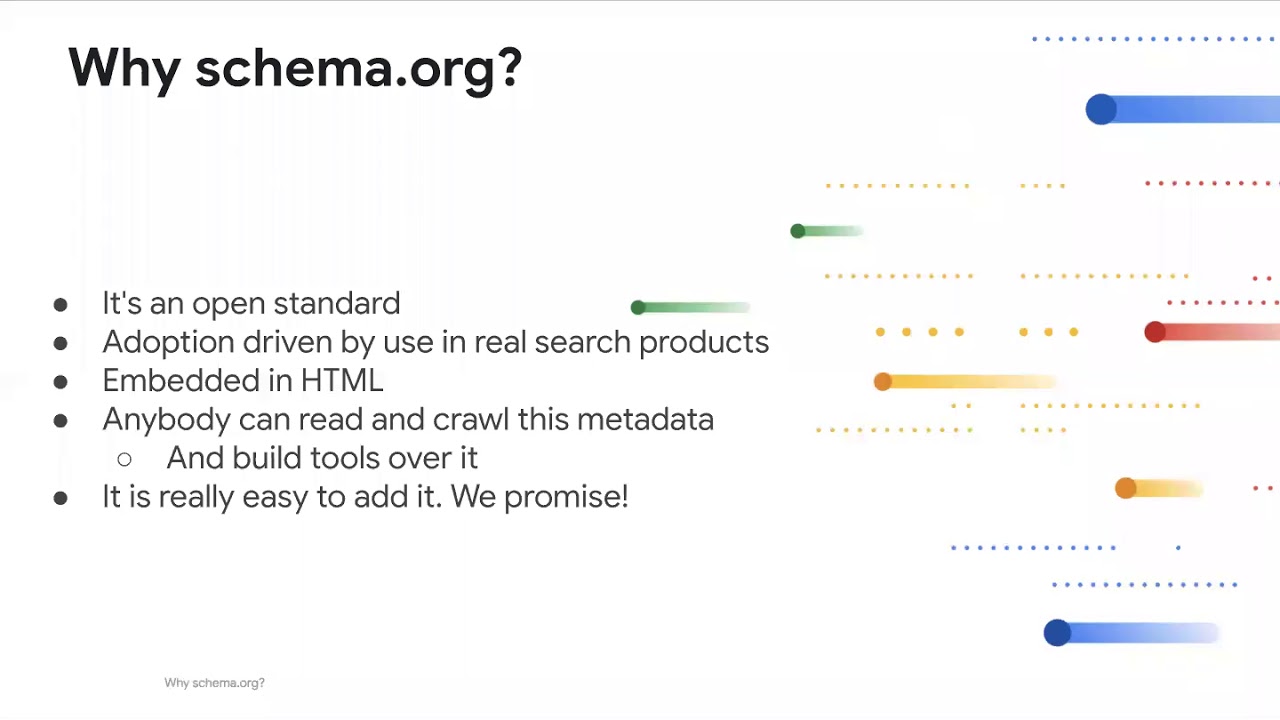Image resolution: width=1280 pixels, height=720 pixels.
Task: Click the text "Adoption driven by use in real search products"
Action: pyautogui.click(x=435, y=342)
